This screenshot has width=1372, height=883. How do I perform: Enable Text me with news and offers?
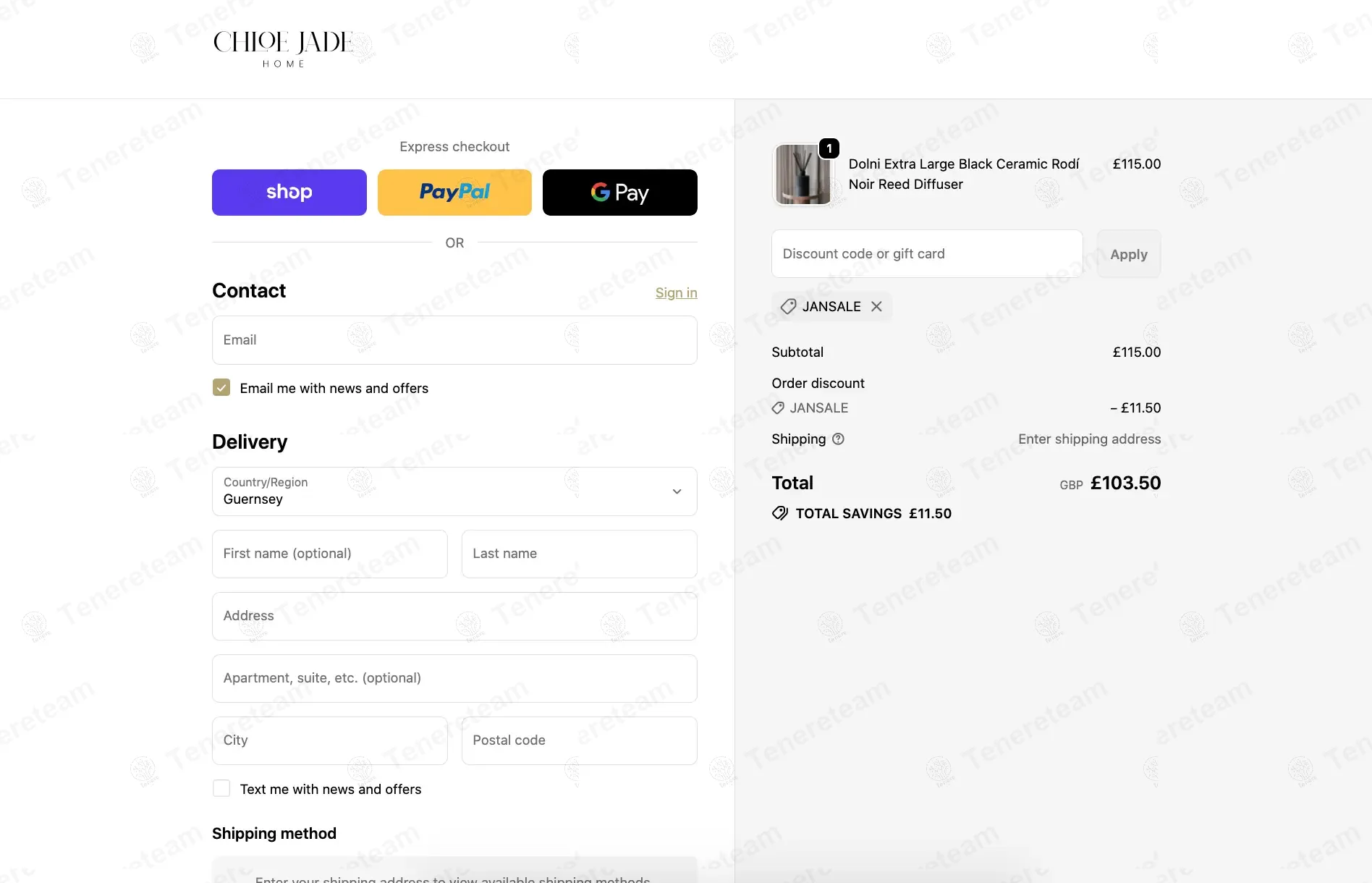tap(221, 789)
